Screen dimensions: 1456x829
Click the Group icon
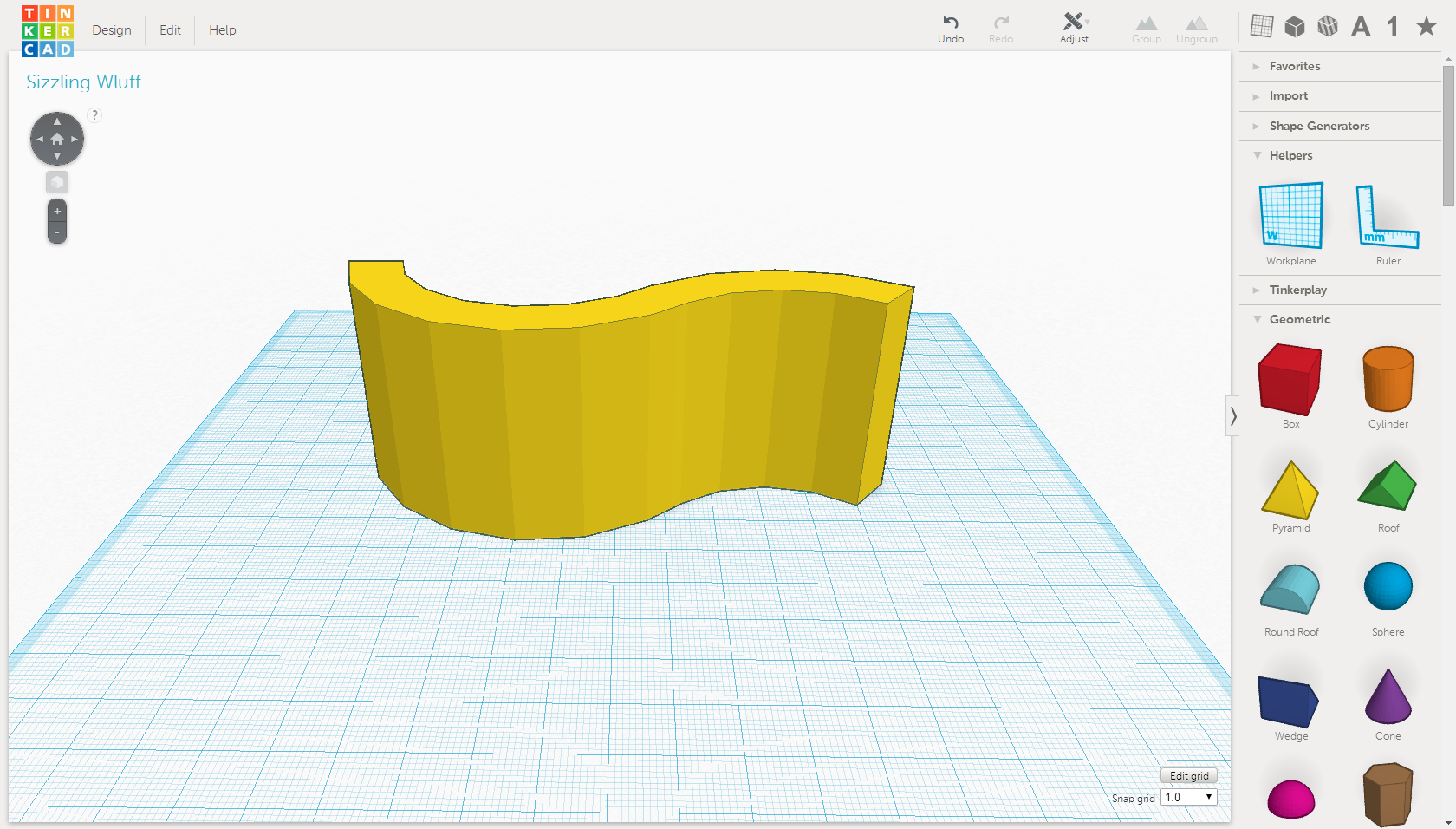[x=1146, y=27]
